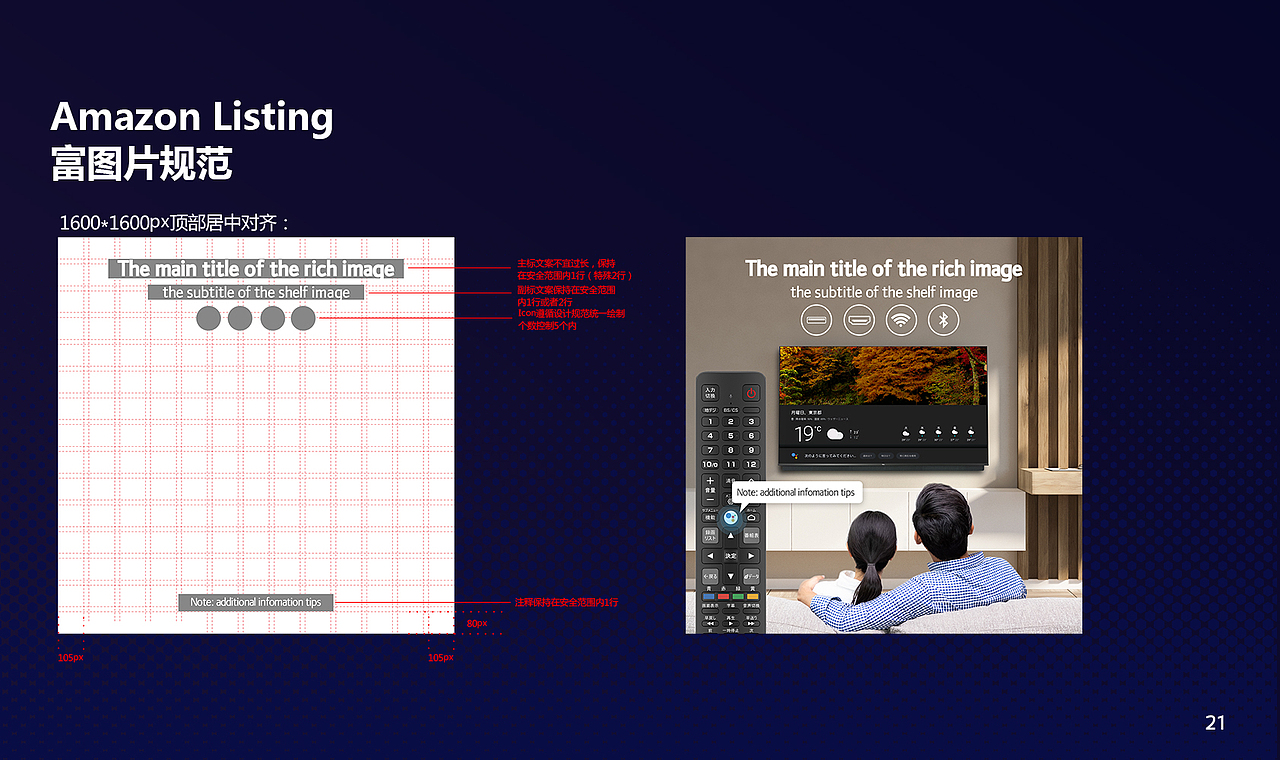The height and width of the screenshot is (760, 1280).
Task: Click the Bluetooth icon in the photo
Action: pos(943,320)
